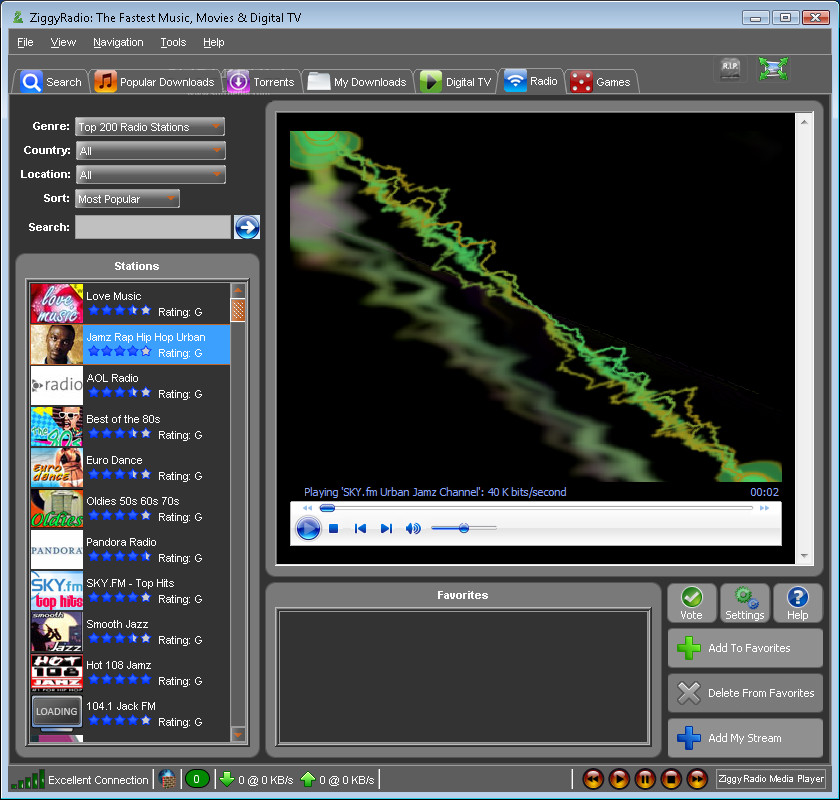Click the red rewind button in status bar
Viewport: 840px width, 800px height.
[x=593, y=779]
